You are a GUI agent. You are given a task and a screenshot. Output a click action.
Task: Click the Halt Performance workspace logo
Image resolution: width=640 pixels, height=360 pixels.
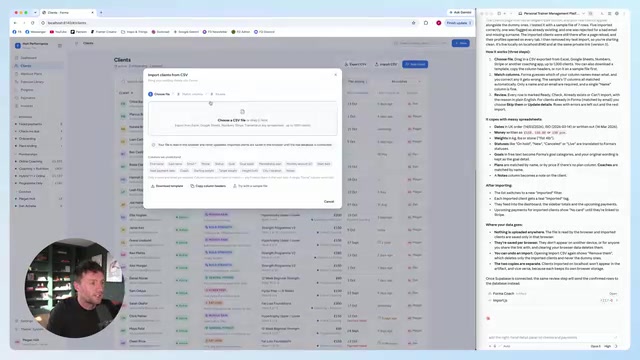[18, 45]
